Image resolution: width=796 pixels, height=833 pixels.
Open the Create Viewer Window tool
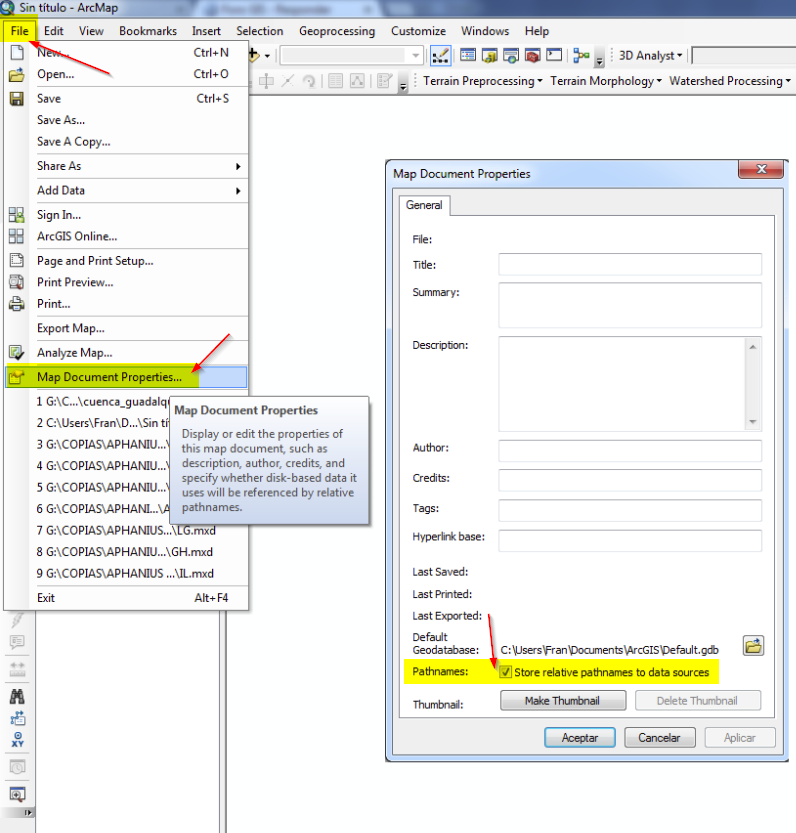click(17, 794)
